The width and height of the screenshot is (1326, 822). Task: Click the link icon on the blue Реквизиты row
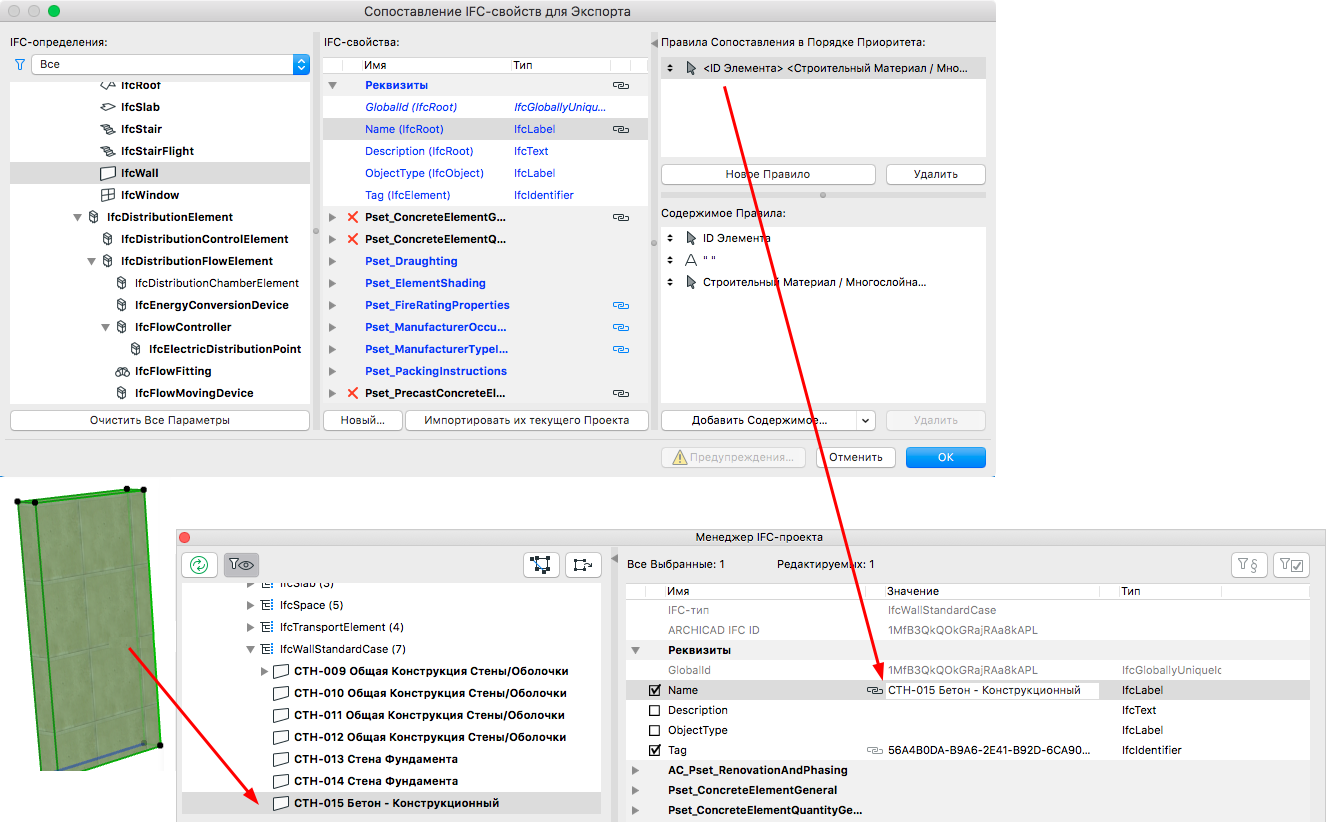click(621, 86)
